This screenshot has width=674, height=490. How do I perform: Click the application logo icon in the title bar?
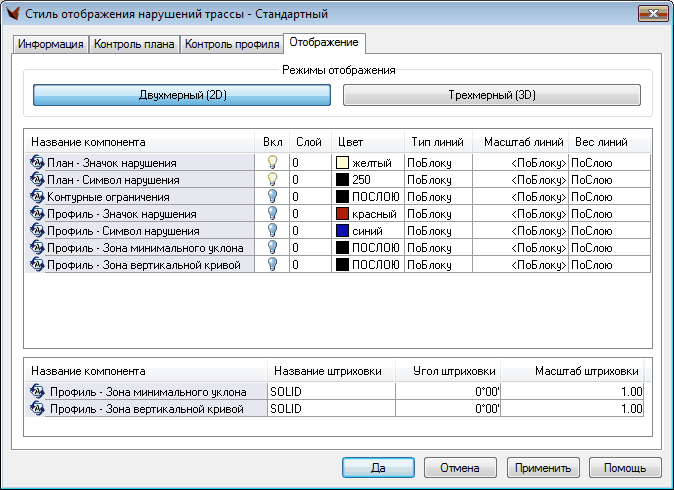[13, 14]
